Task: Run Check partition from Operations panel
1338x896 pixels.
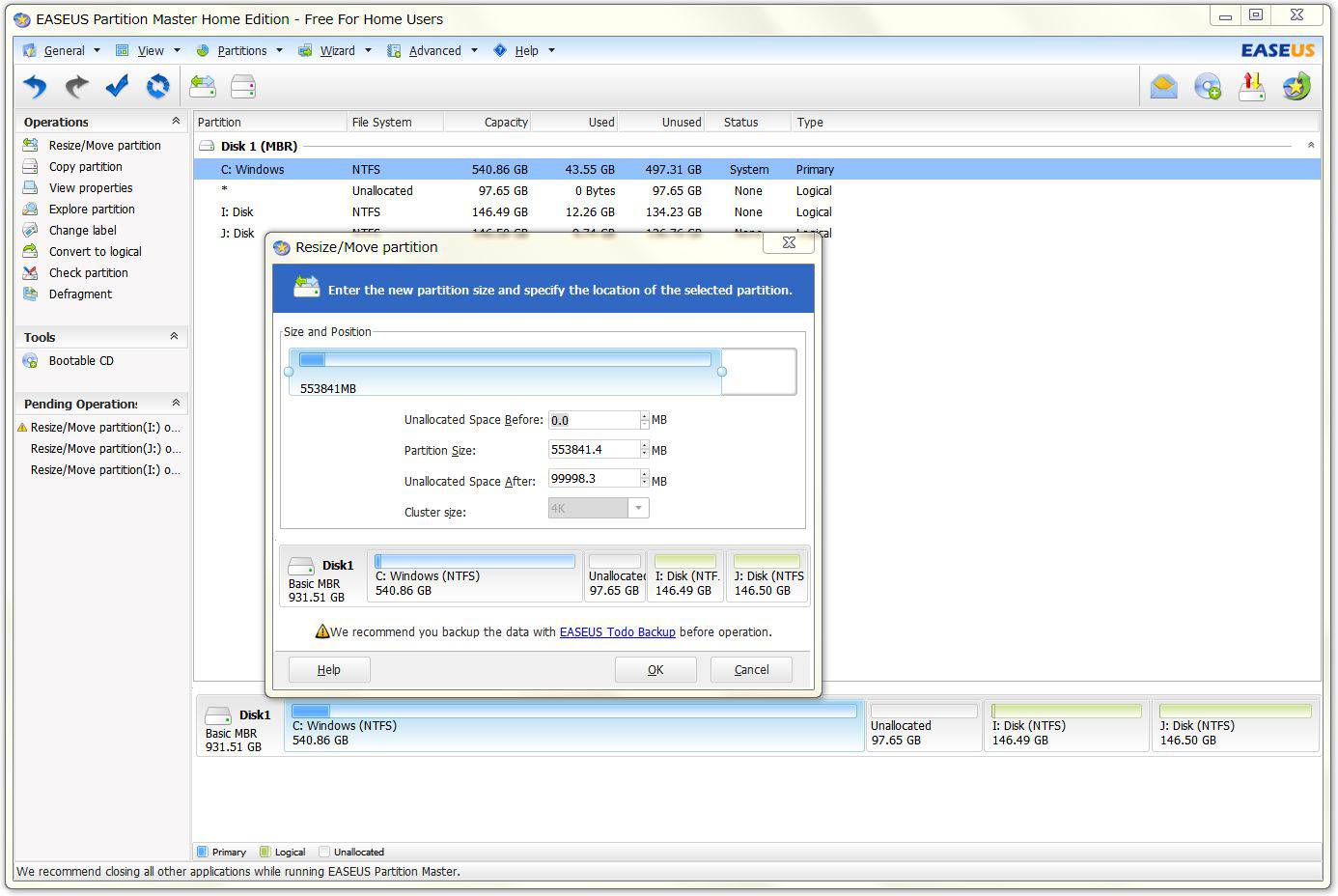Action: [x=89, y=273]
